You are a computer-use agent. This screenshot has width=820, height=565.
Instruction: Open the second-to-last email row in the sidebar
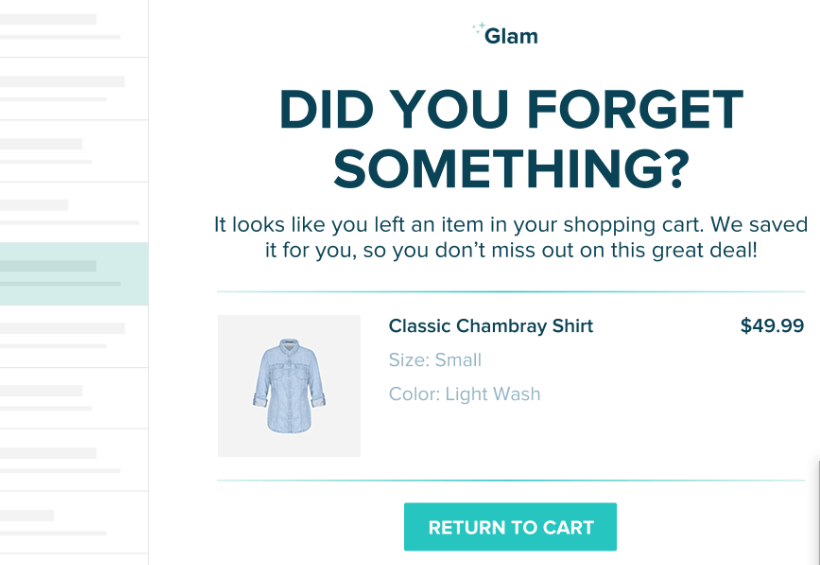pos(74,460)
